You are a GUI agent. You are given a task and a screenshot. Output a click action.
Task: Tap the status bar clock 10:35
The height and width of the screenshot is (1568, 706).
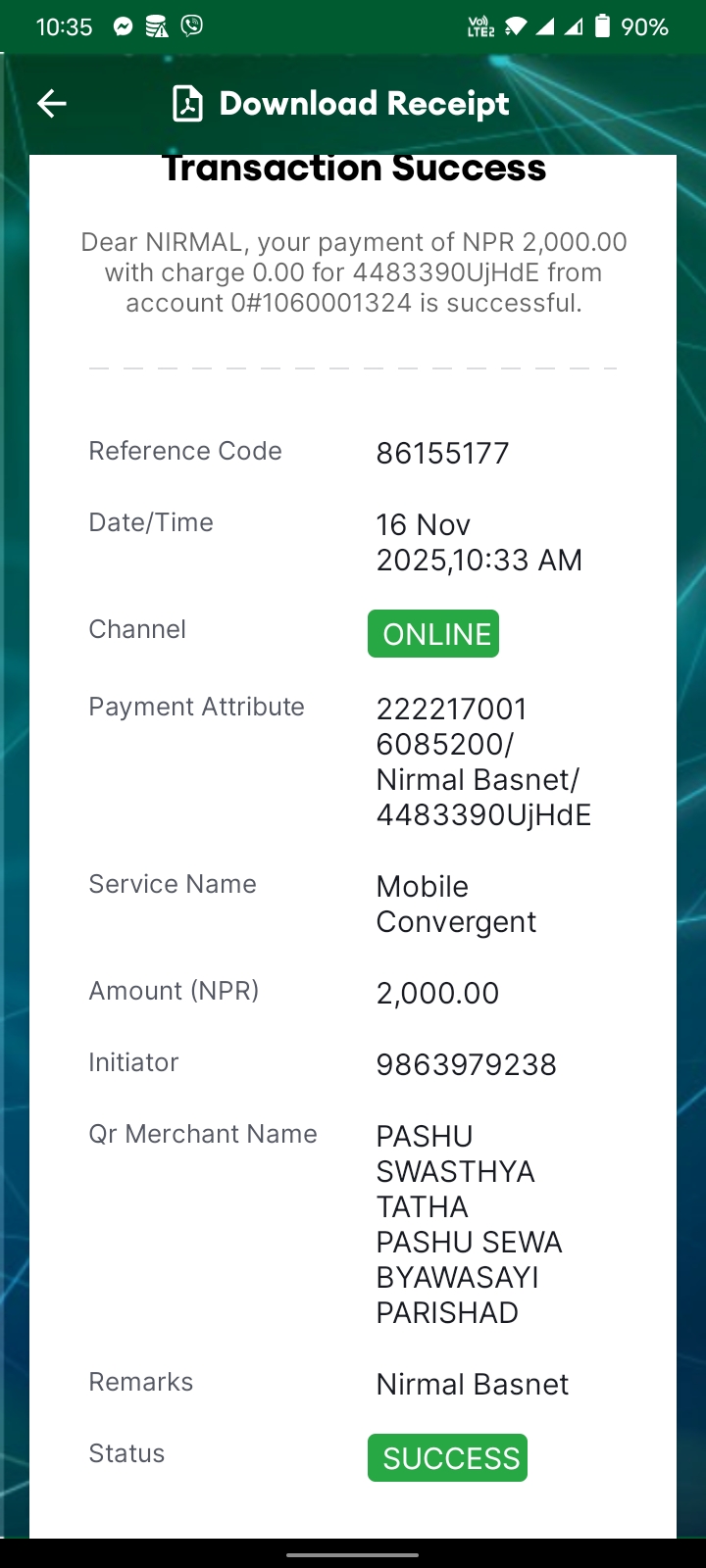pos(65,27)
